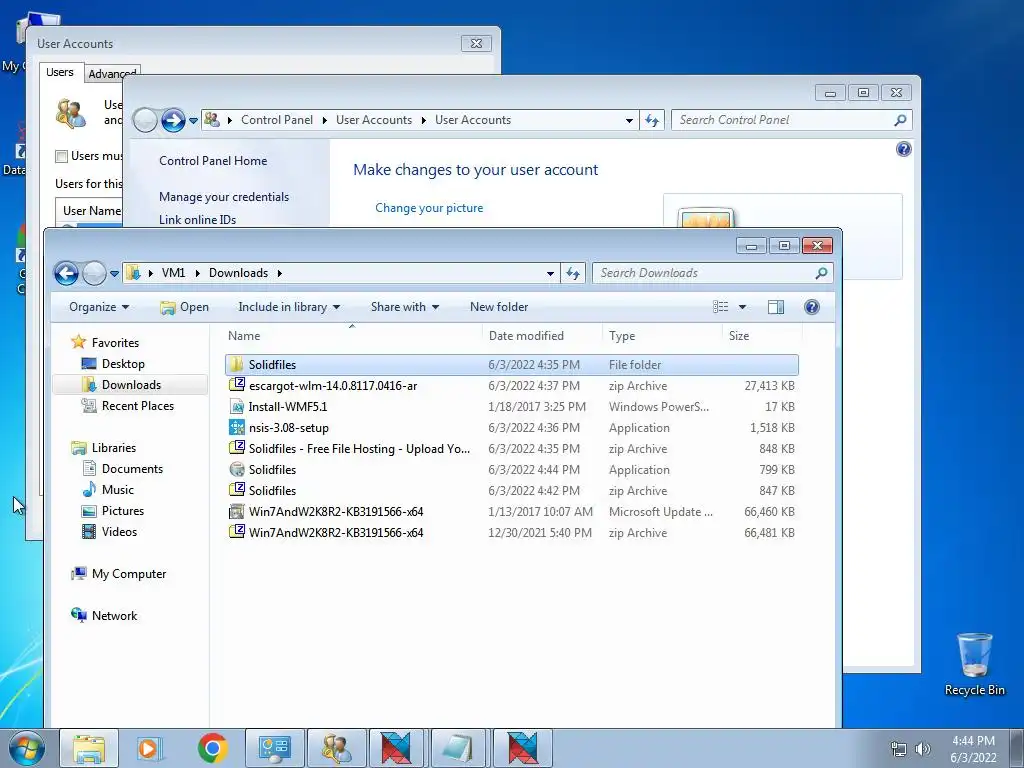Expand arrow after Downloads in breadcrumb
The width and height of the screenshot is (1024, 768).
[x=280, y=273]
